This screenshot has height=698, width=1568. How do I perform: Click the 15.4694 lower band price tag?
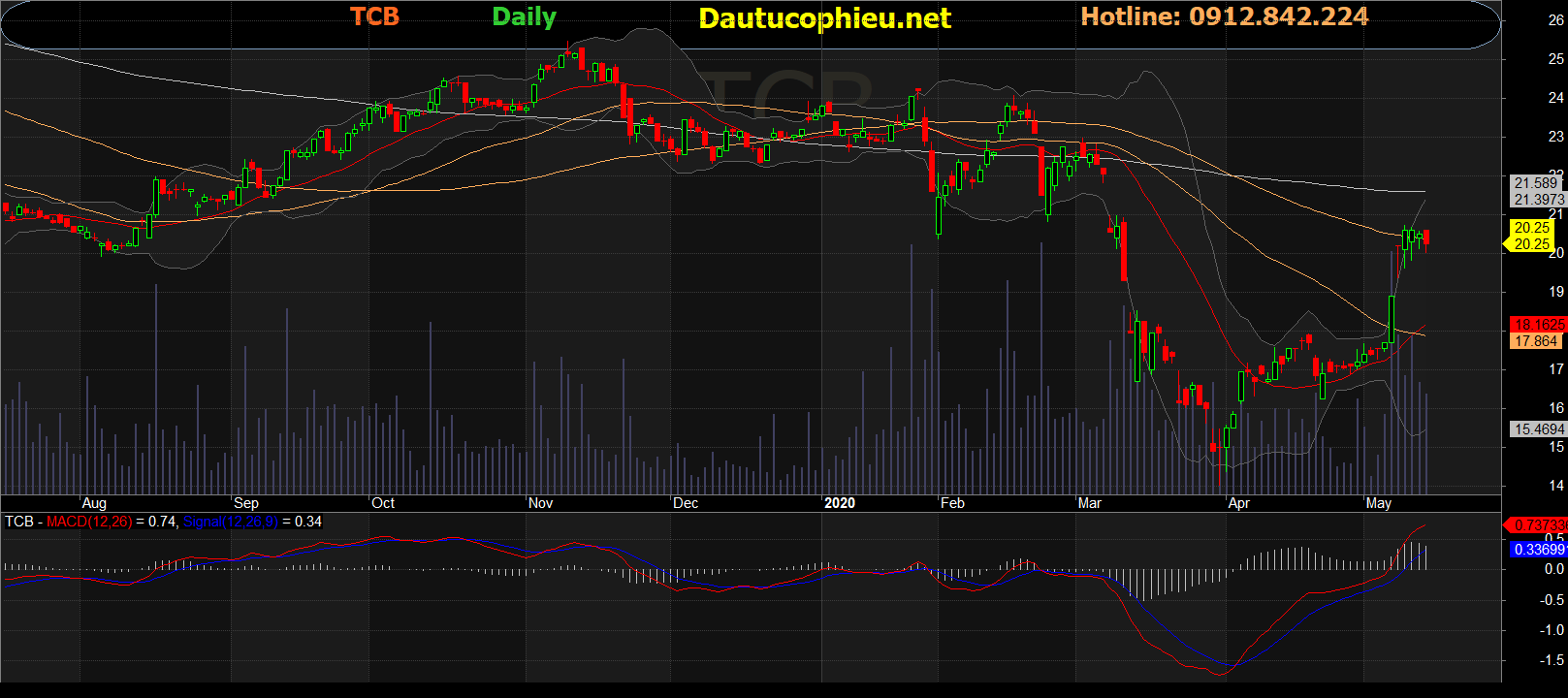pos(1538,428)
